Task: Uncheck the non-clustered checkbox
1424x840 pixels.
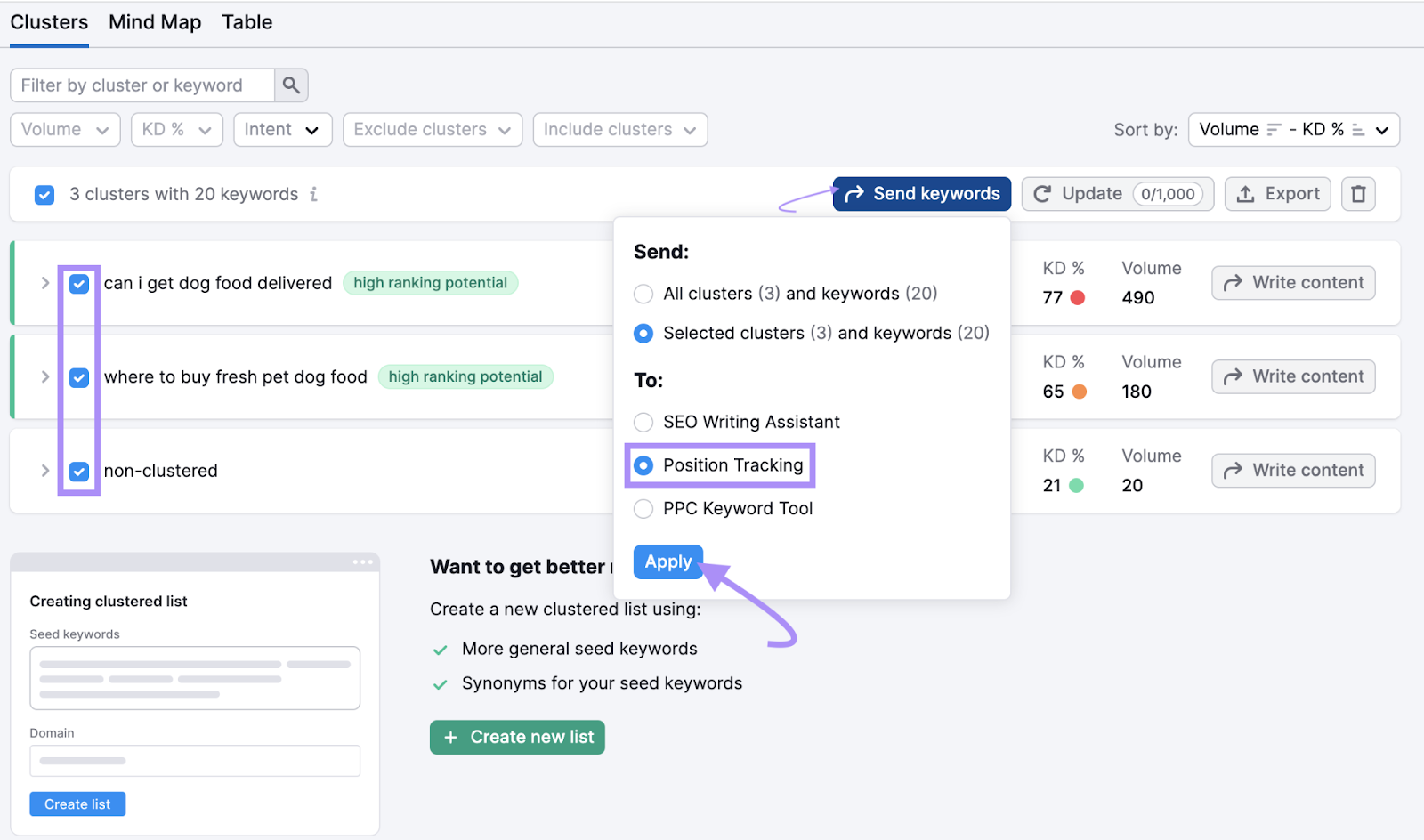Action: pyautogui.click(x=79, y=472)
